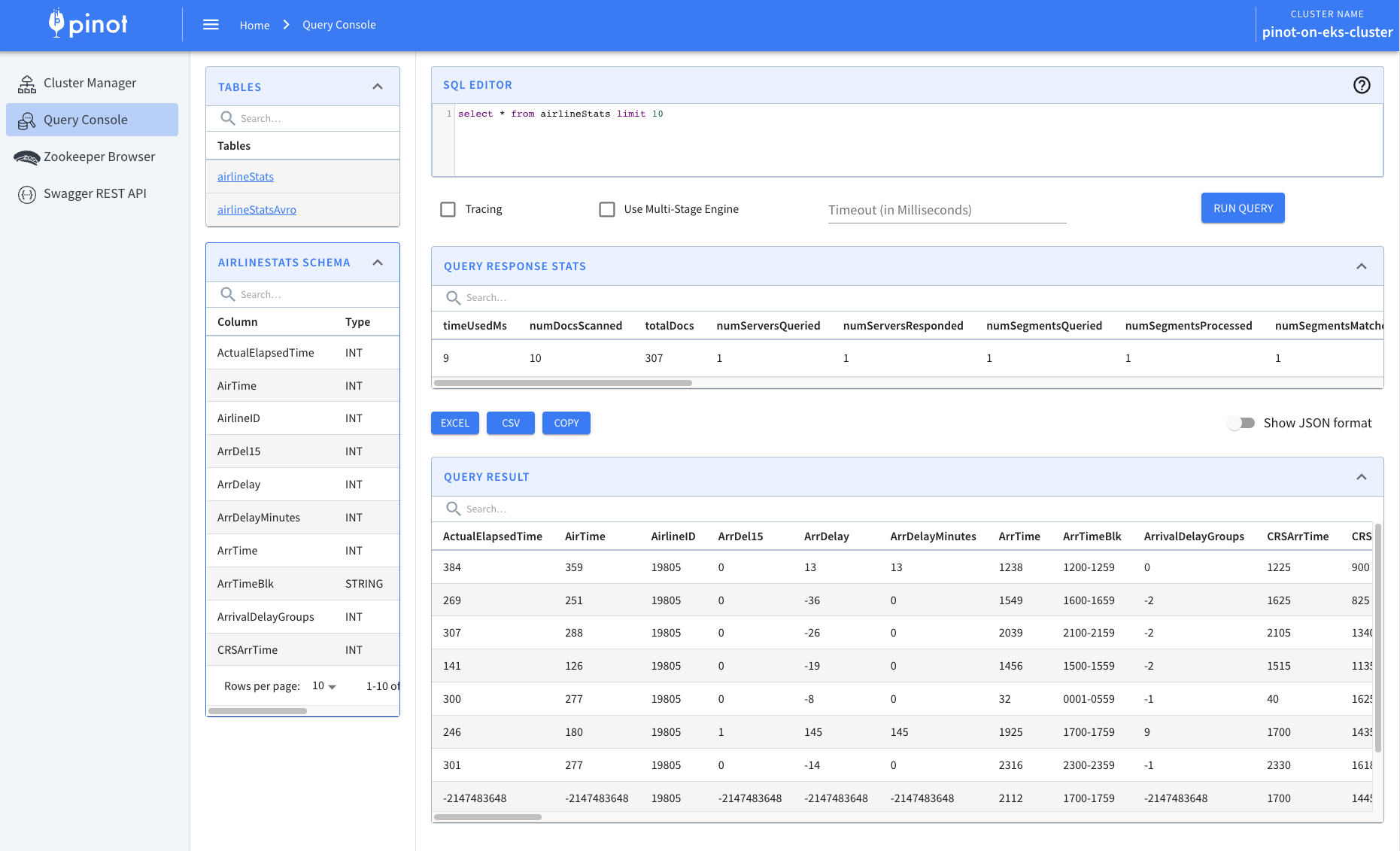Collapse the Query Response Stats panel
1400x851 pixels.
pos(1362,266)
